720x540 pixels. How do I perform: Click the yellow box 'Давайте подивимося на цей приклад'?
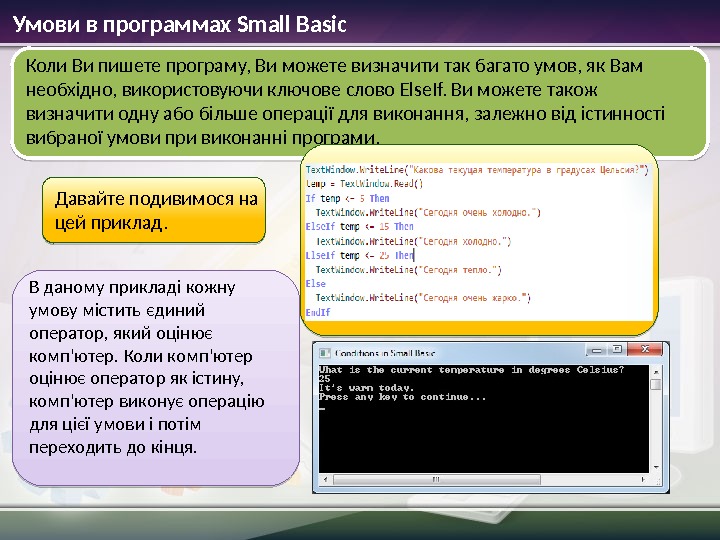154,210
